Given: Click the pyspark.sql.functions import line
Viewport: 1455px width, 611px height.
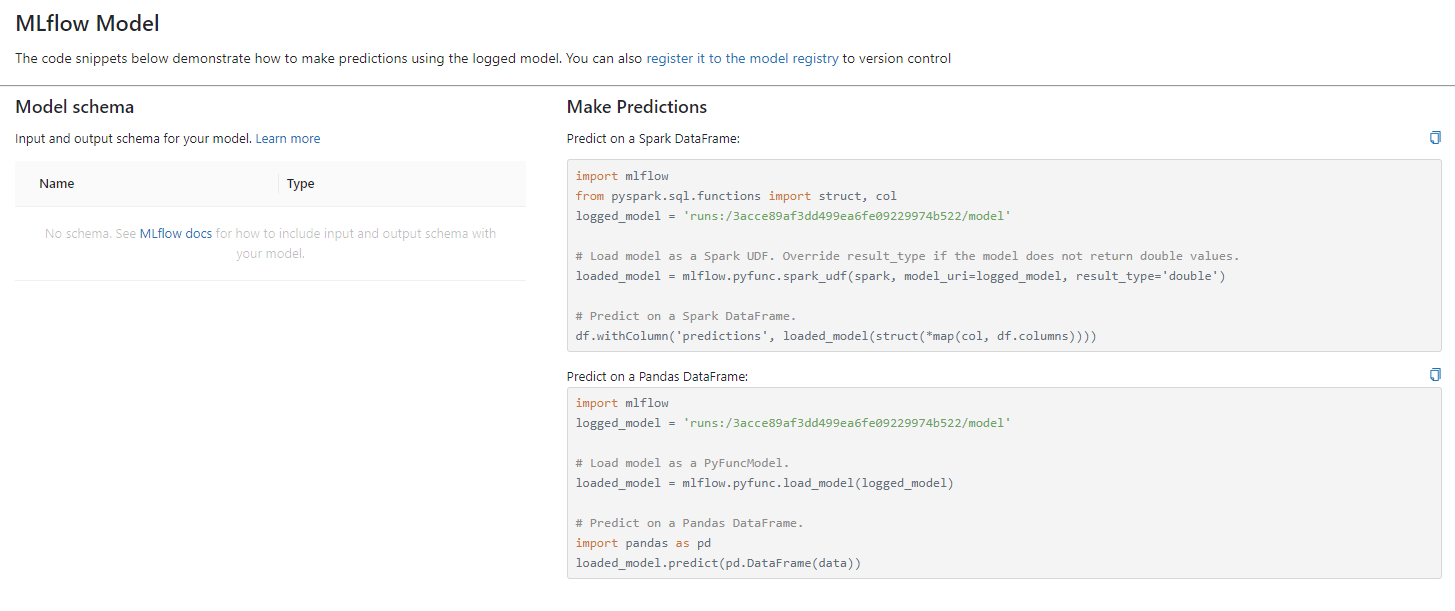Looking at the screenshot, I should [736, 196].
